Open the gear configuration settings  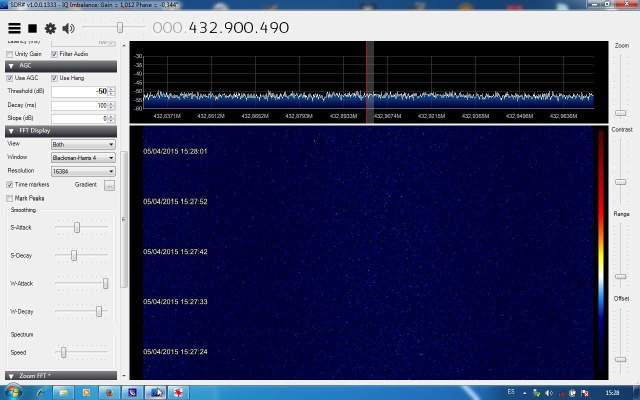pyautogui.click(x=50, y=28)
